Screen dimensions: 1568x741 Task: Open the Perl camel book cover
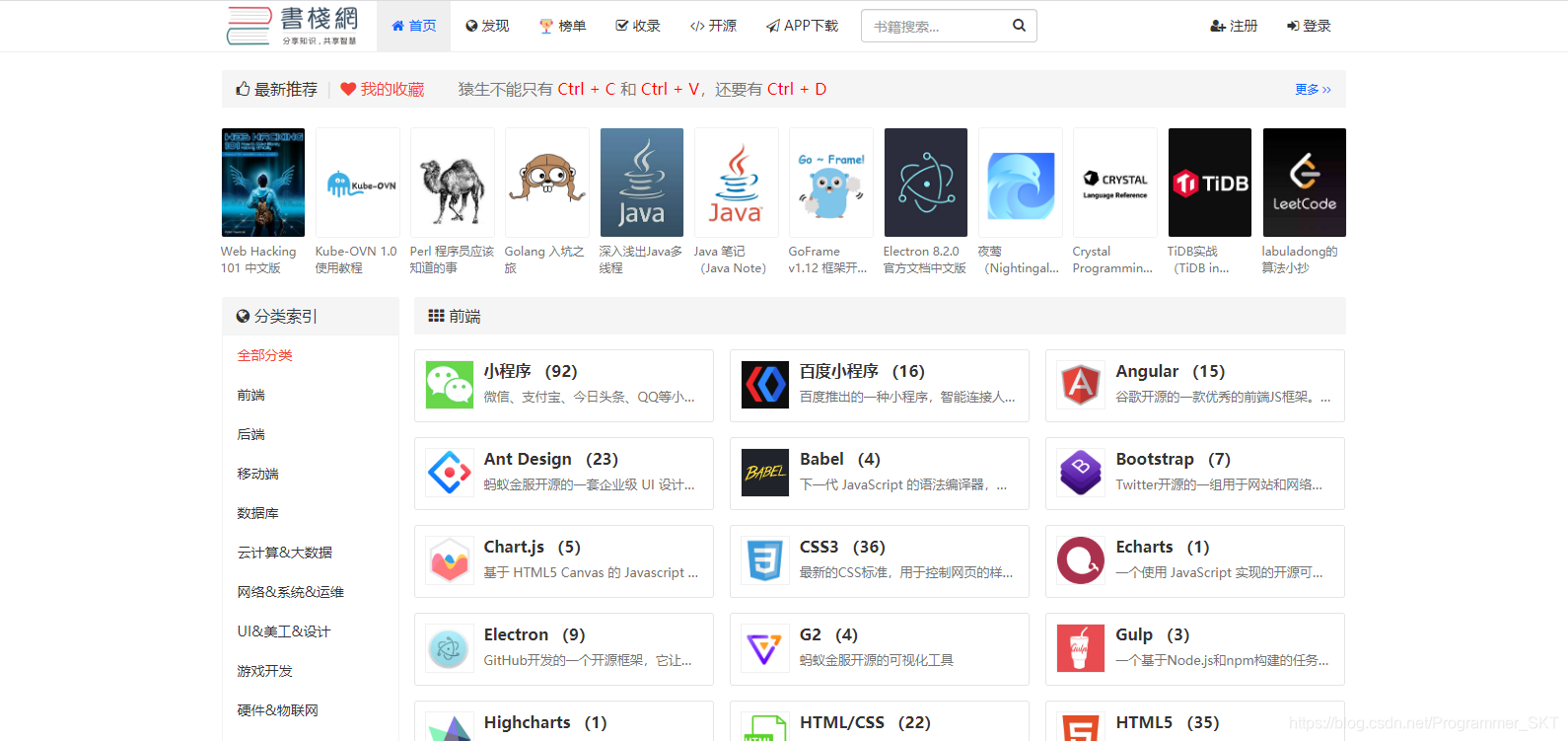click(453, 183)
